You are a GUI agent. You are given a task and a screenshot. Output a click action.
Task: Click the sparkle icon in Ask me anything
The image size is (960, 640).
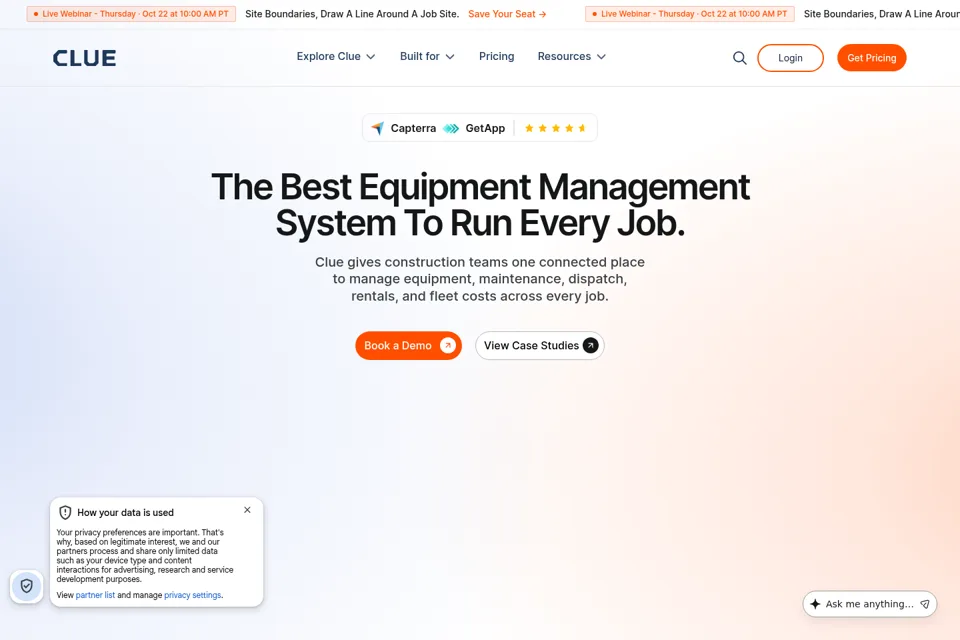815,604
